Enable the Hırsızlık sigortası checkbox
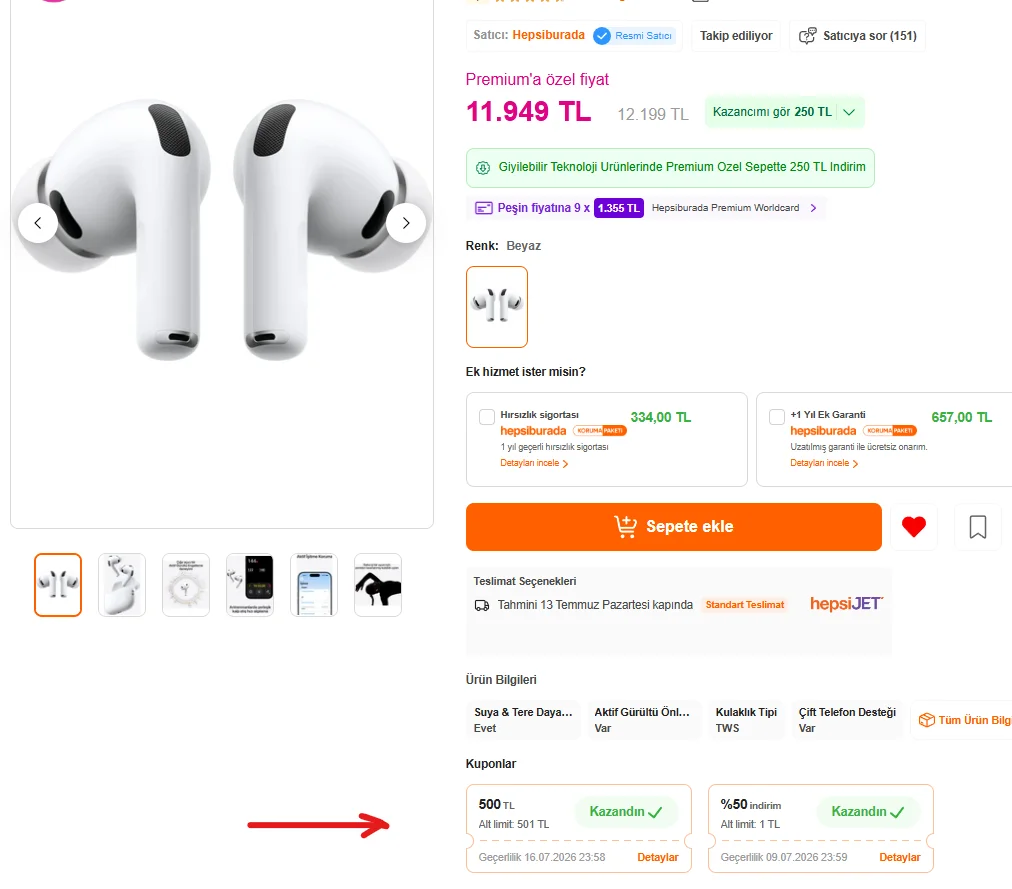The width and height of the screenshot is (1012, 889). click(x=487, y=417)
